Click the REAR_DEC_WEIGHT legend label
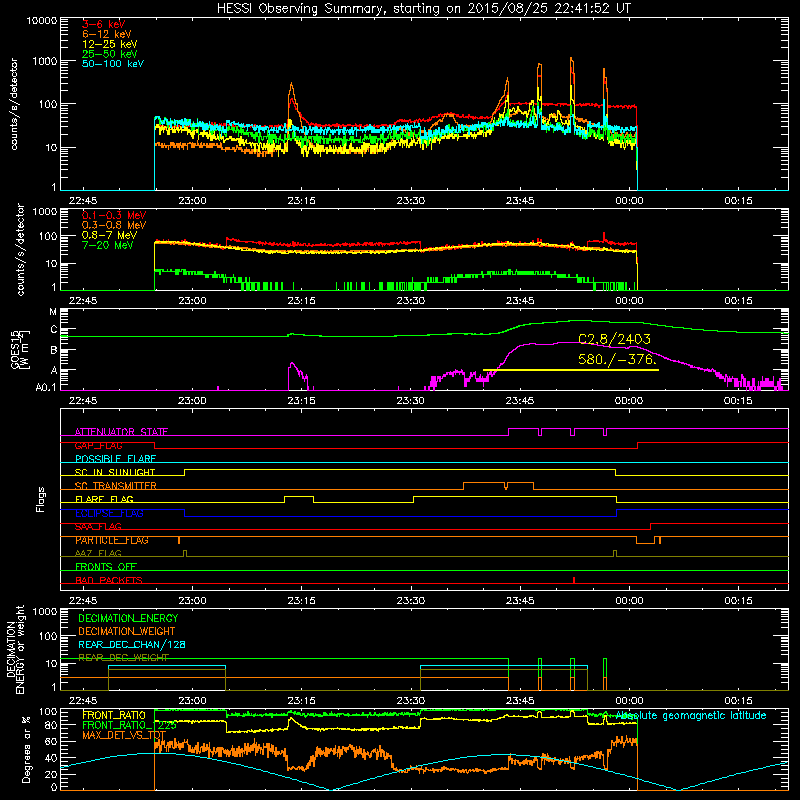The image size is (800, 800). pos(123,658)
